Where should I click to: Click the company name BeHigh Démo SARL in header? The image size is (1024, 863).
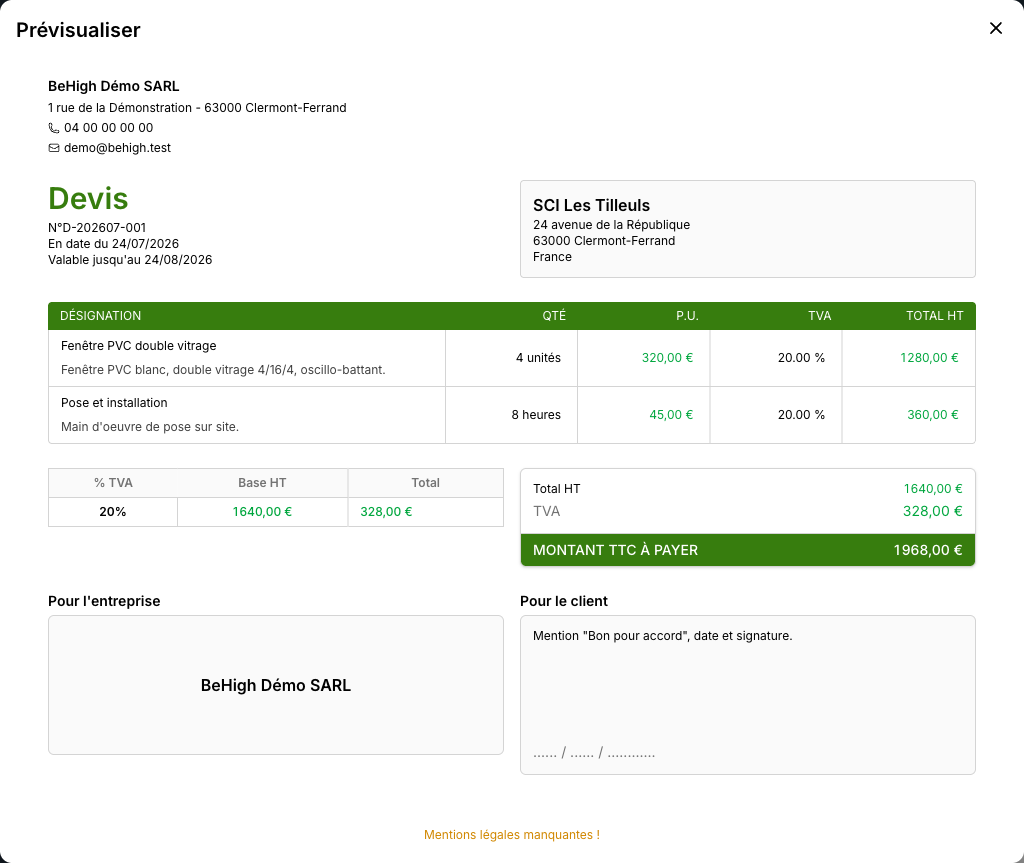point(114,86)
